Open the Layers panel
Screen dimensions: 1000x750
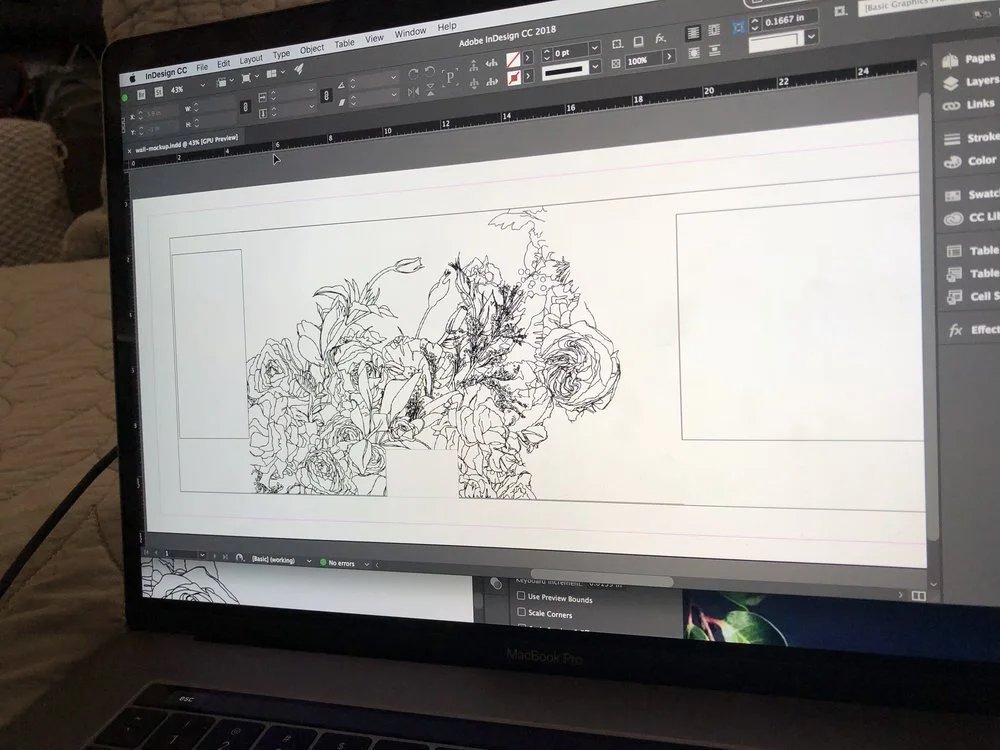click(x=970, y=82)
